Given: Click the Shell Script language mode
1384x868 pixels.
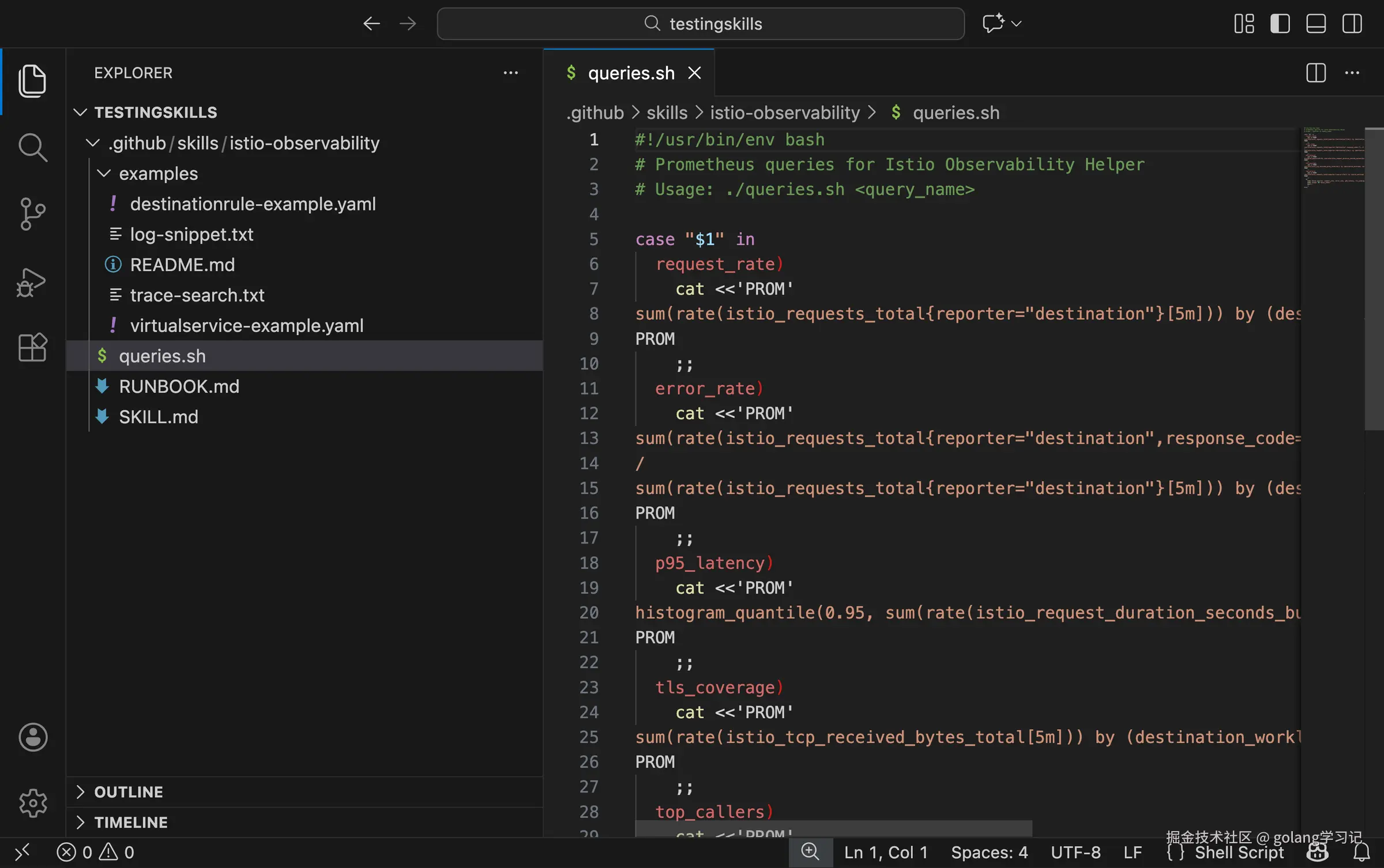Looking at the screenshot, I should [1239, 852].
